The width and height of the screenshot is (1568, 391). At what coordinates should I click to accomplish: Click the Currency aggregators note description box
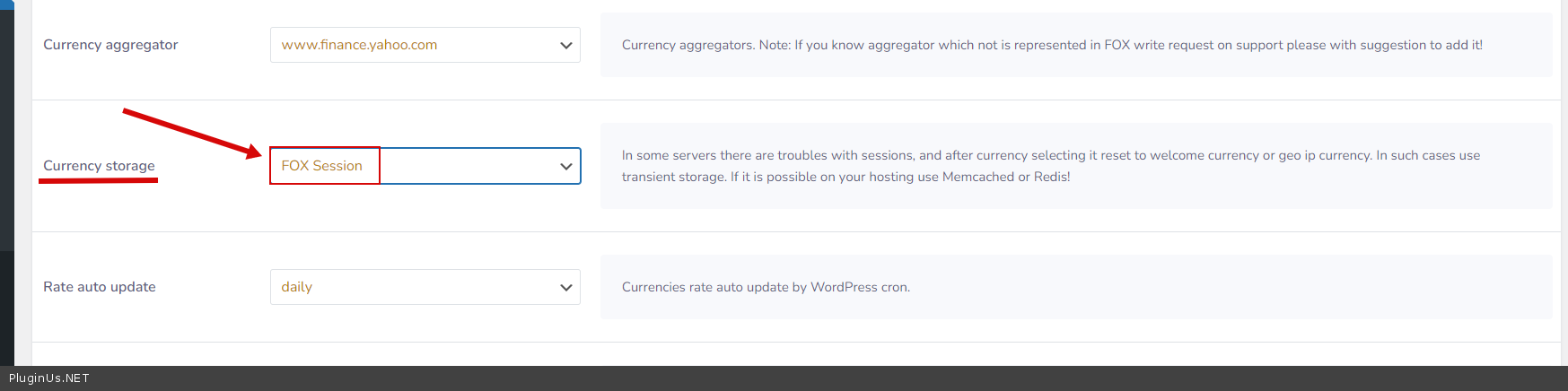pyautogui.click(x=1052, y=45)
